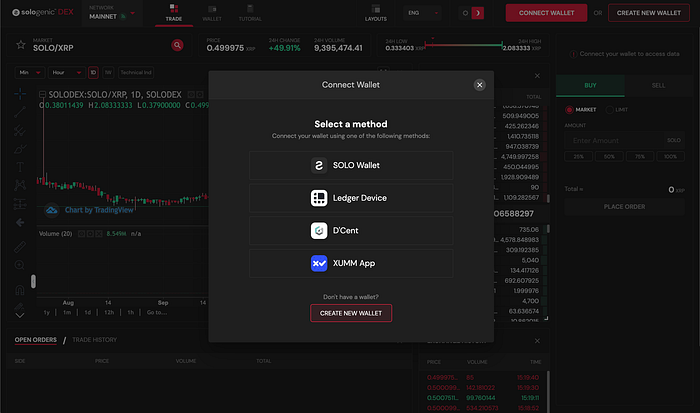Switch to the Trade History tab
The height and width of the screenshot is (413, 700).
[95, 340]
